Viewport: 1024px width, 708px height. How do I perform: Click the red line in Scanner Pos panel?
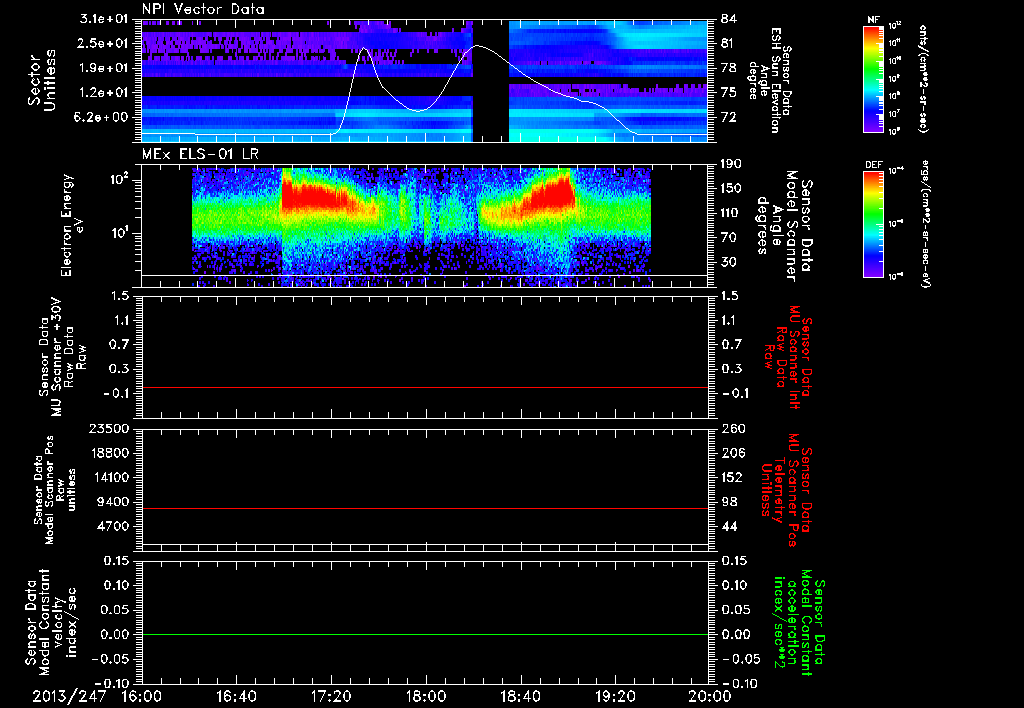coord(425,508)
